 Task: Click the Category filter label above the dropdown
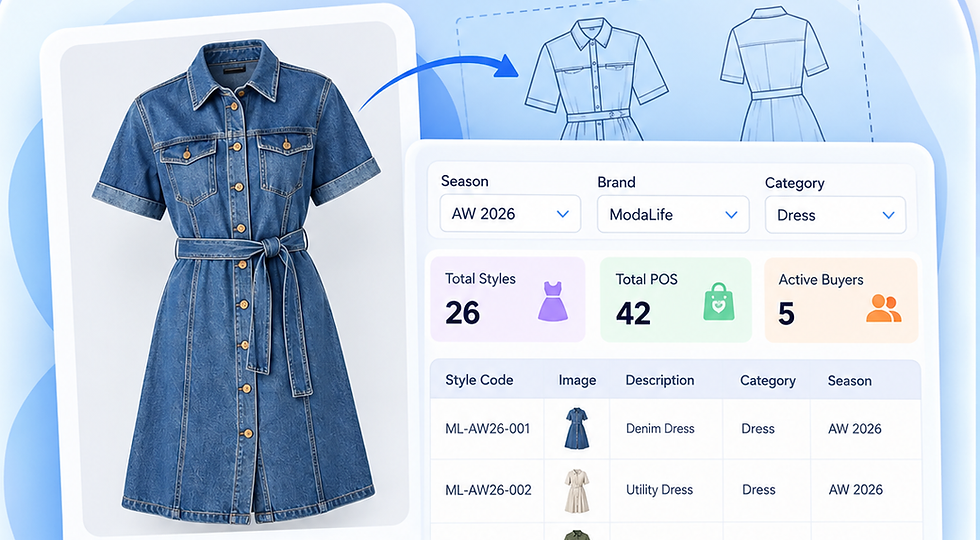click(x=794, y=183)
